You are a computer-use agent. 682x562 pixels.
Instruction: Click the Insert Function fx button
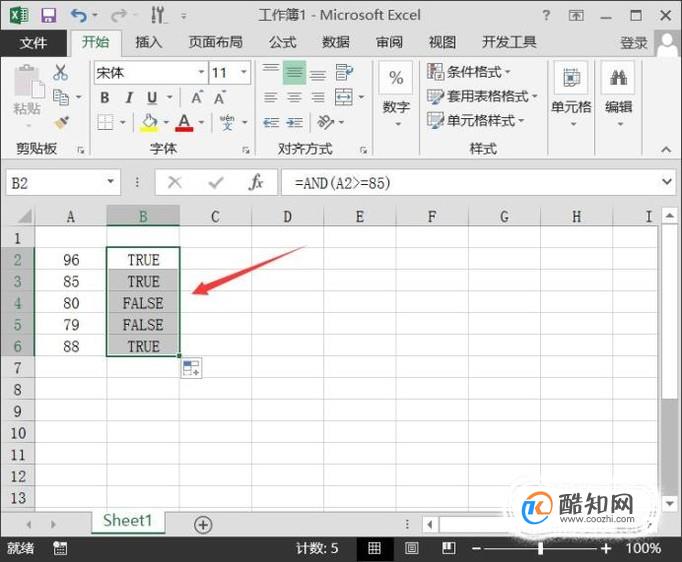[x=256, y=182]
